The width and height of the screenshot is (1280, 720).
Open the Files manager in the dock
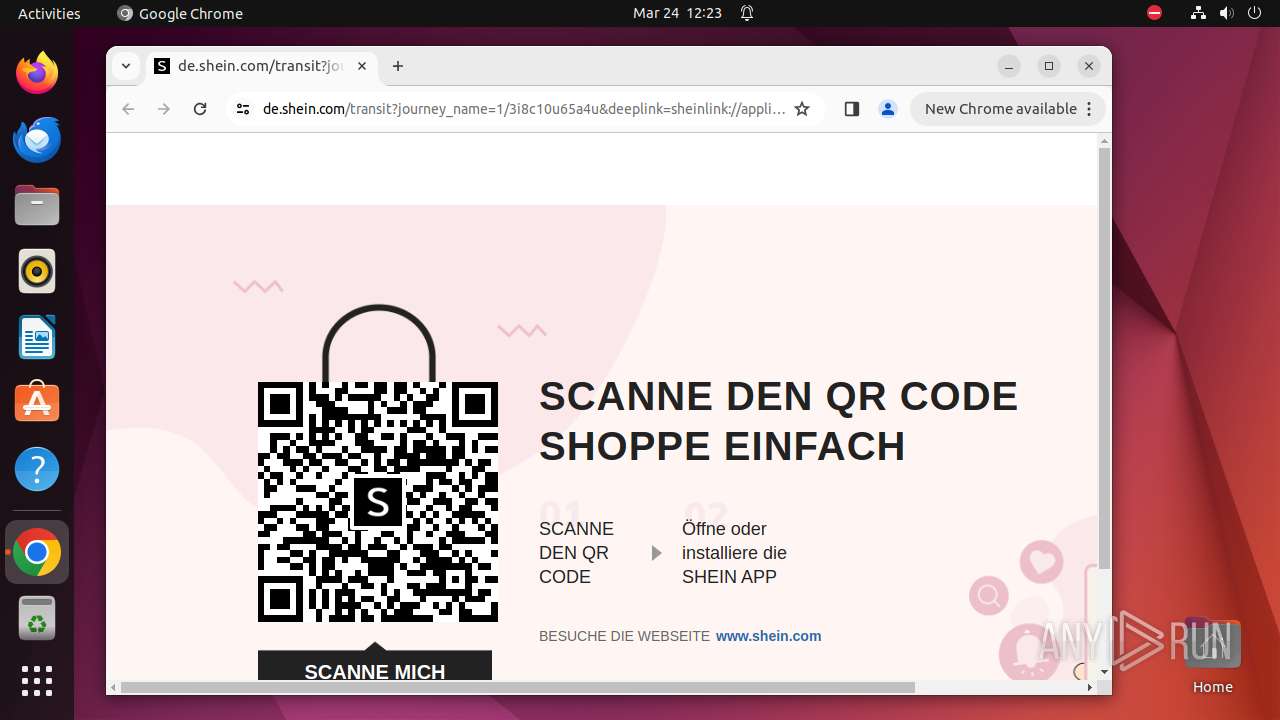[37, 205]
